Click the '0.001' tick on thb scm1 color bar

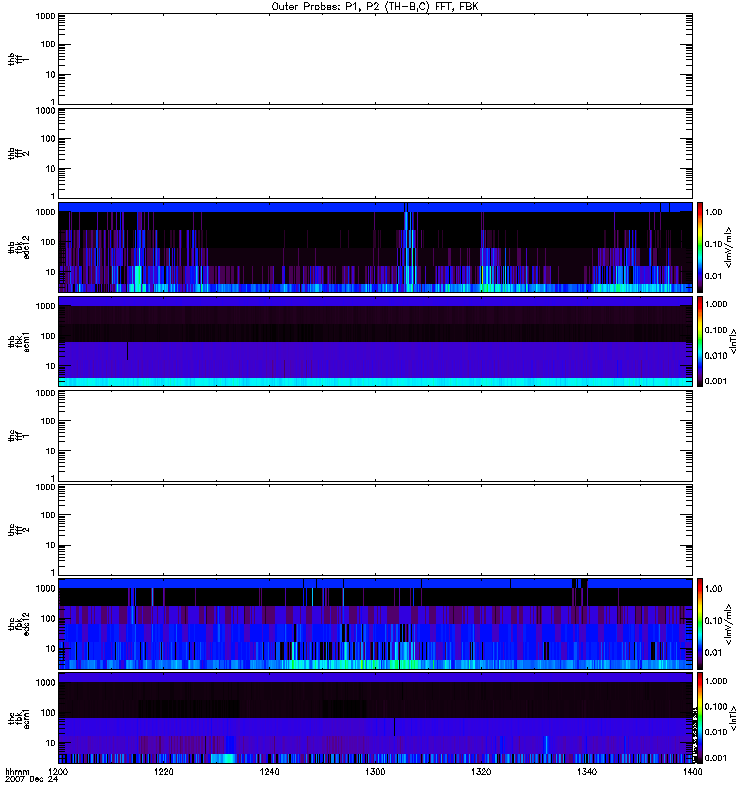coord(716,381)
